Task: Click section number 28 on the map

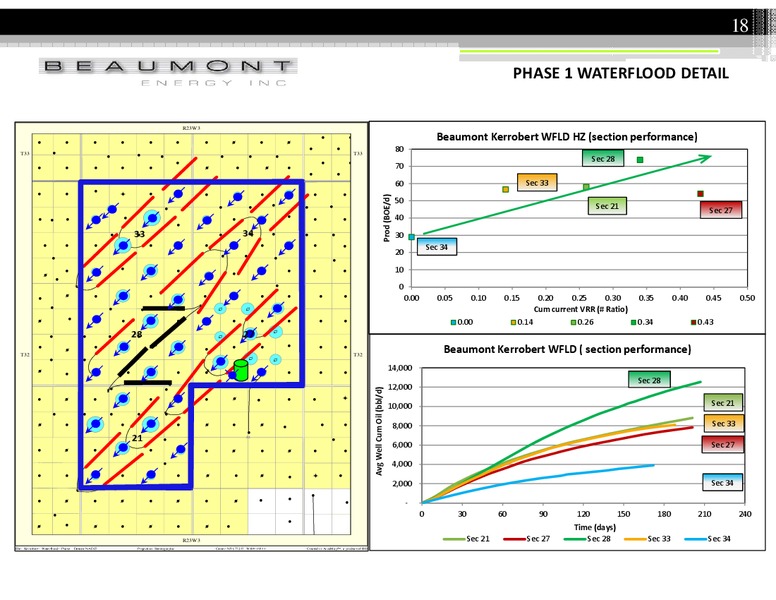Action: (x=137, y=334)
